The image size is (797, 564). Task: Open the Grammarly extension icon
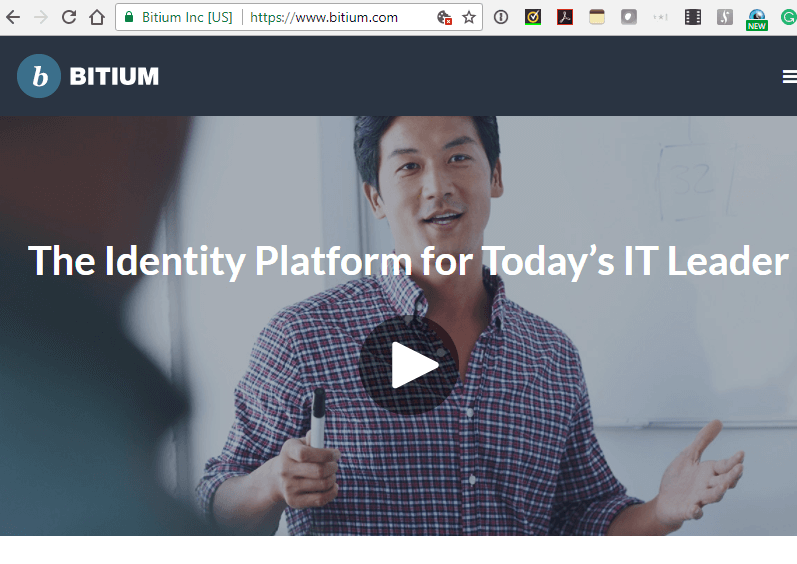pyautogui.click(x=788, y=17)
